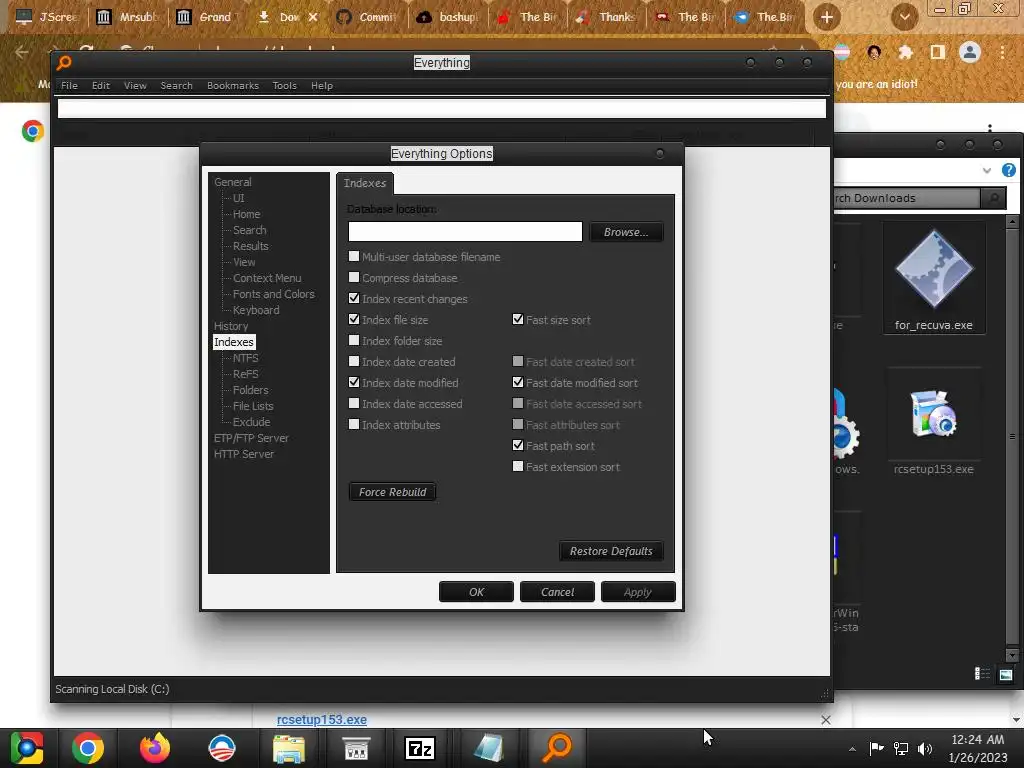
Task: Select Folders in options tree
Action: [x=251, y=390]
